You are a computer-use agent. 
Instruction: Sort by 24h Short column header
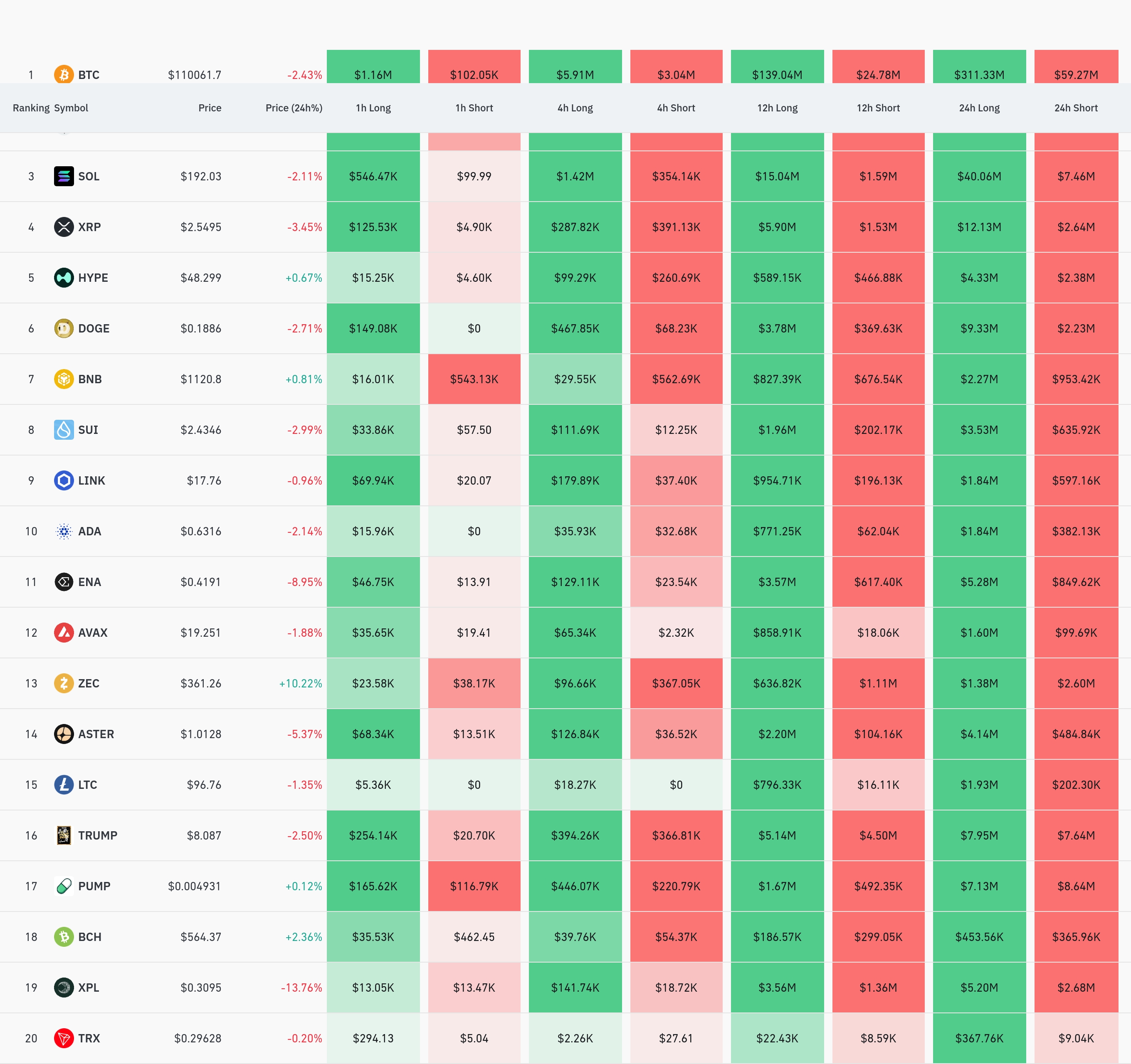[1076, 108]
